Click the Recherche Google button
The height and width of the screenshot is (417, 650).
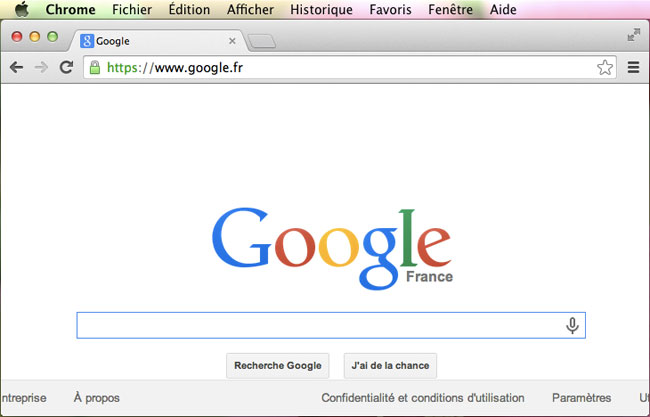point(278,366)
